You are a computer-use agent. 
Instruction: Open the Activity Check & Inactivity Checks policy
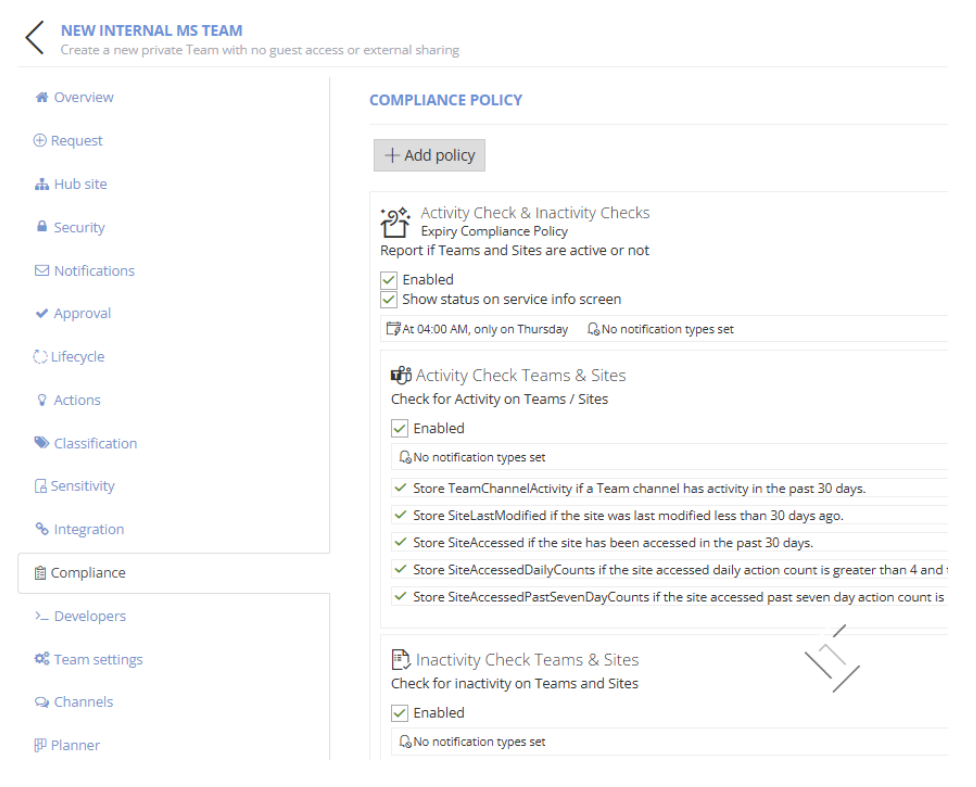click(x=535, y=213)
